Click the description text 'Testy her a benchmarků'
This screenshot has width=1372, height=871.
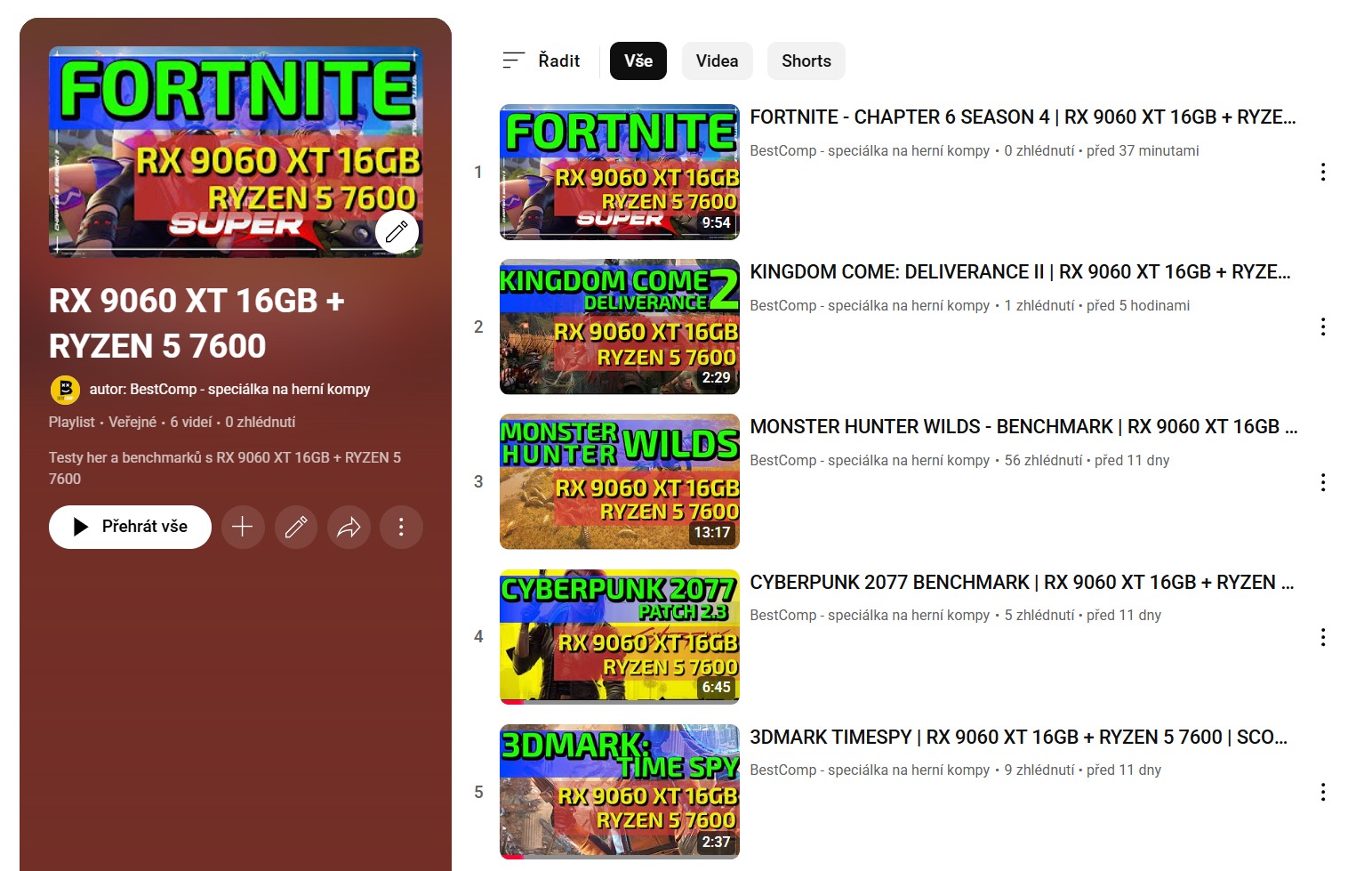[x=225, y=468]
